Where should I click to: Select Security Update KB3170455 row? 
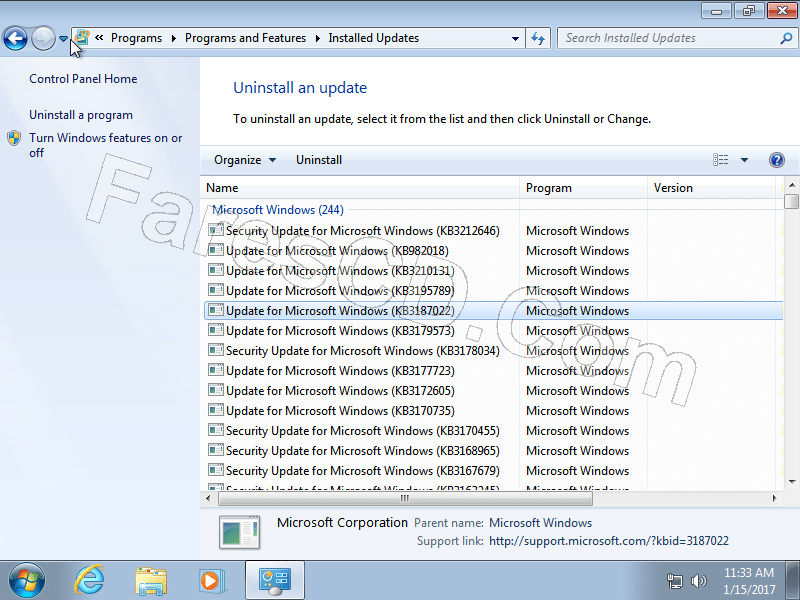(x=493, y=431)
